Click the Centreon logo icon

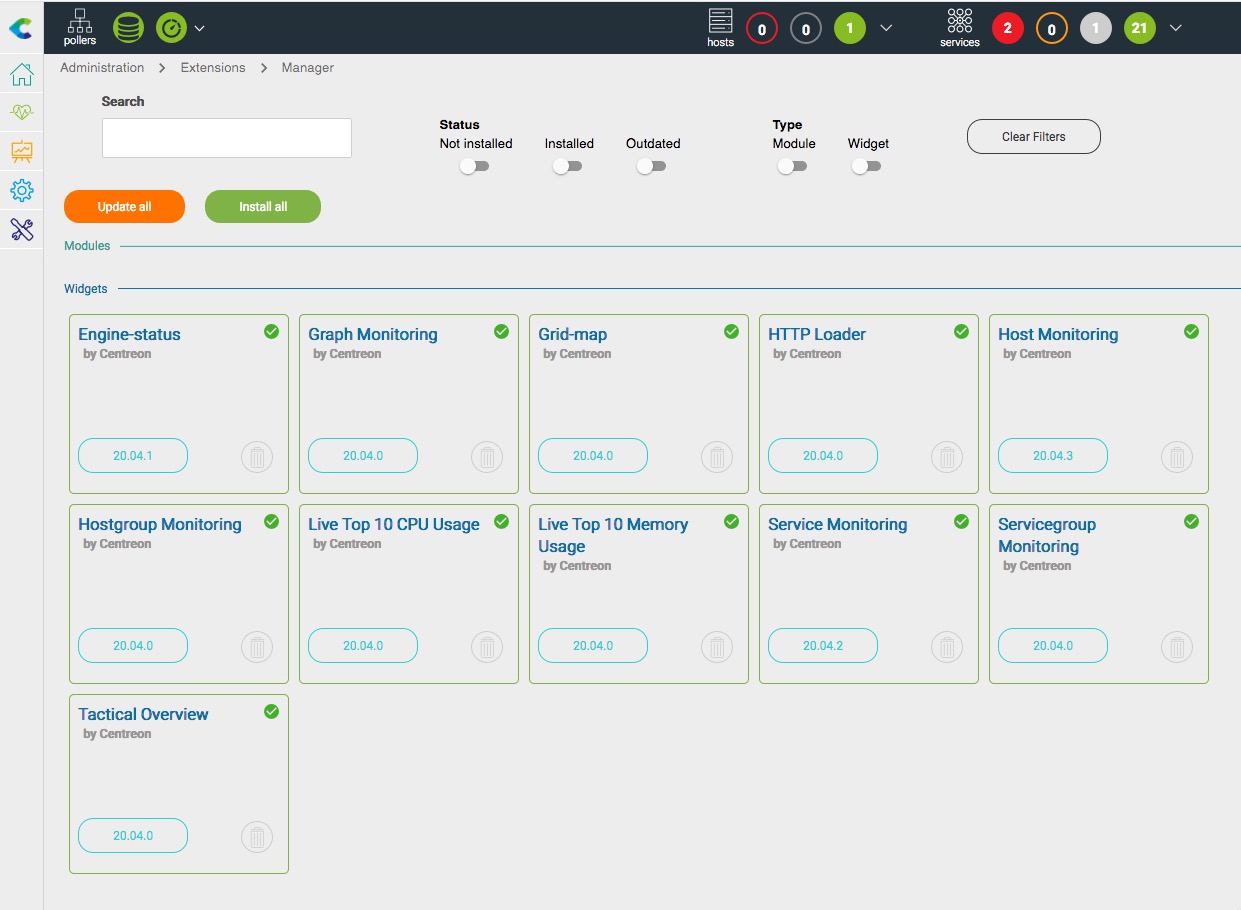pyautogui.click(x=20, y=29)
